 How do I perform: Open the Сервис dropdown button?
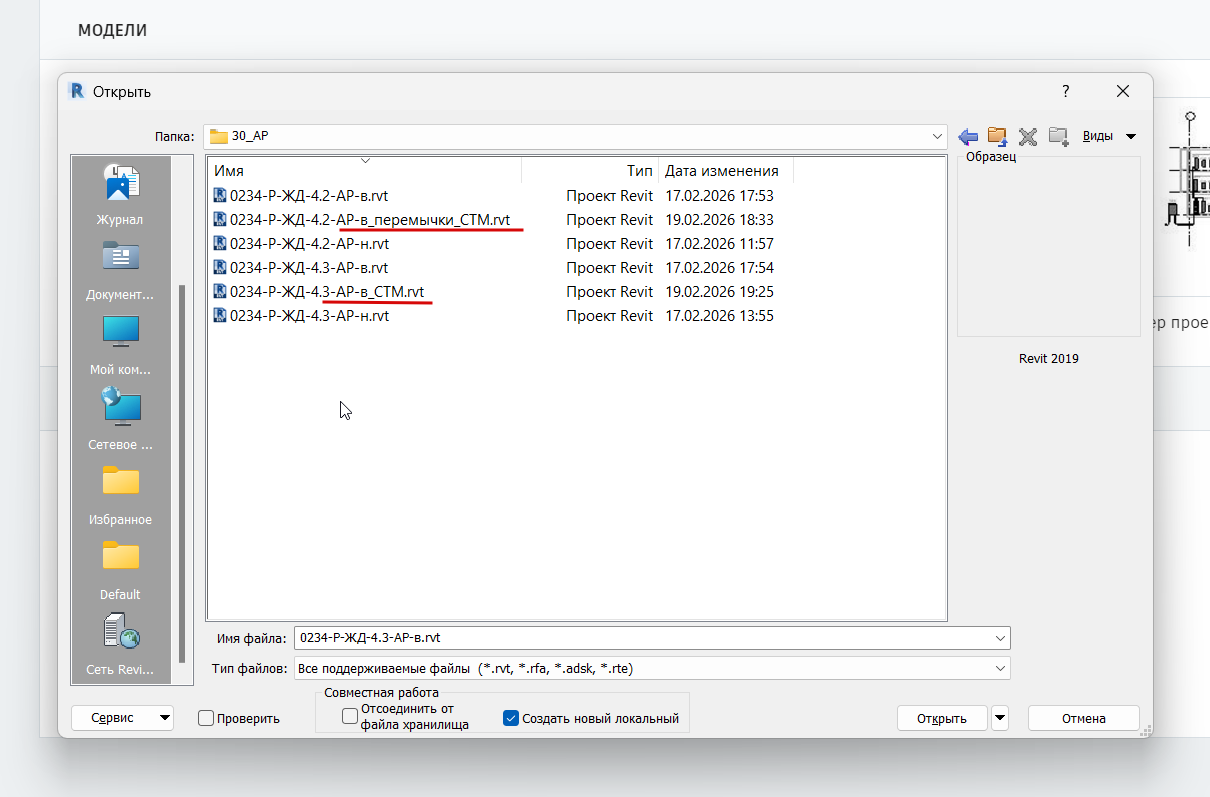[x=122, y=718]
